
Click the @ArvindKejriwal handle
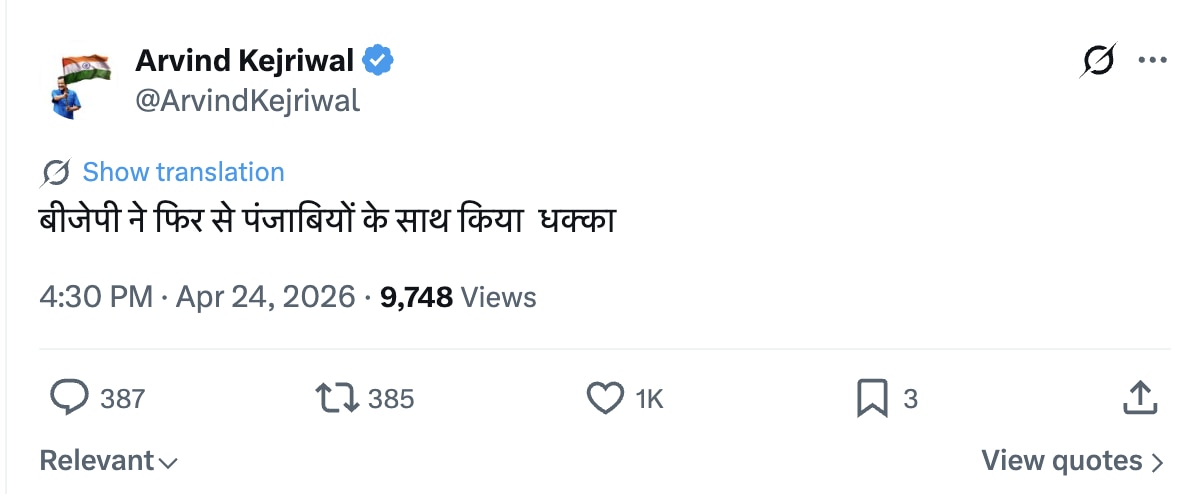point(247,101)
